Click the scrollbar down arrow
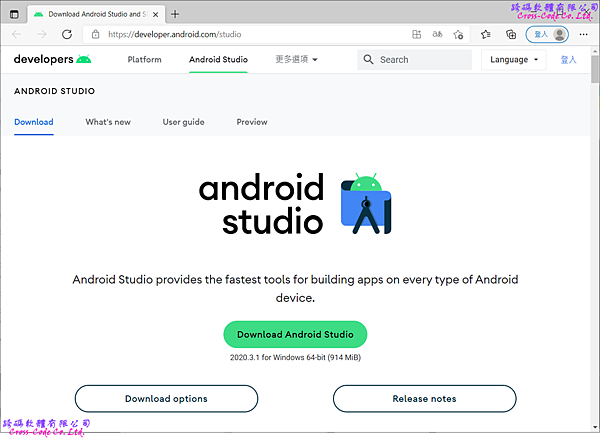 pyautogui.click(x=595, y=428)
